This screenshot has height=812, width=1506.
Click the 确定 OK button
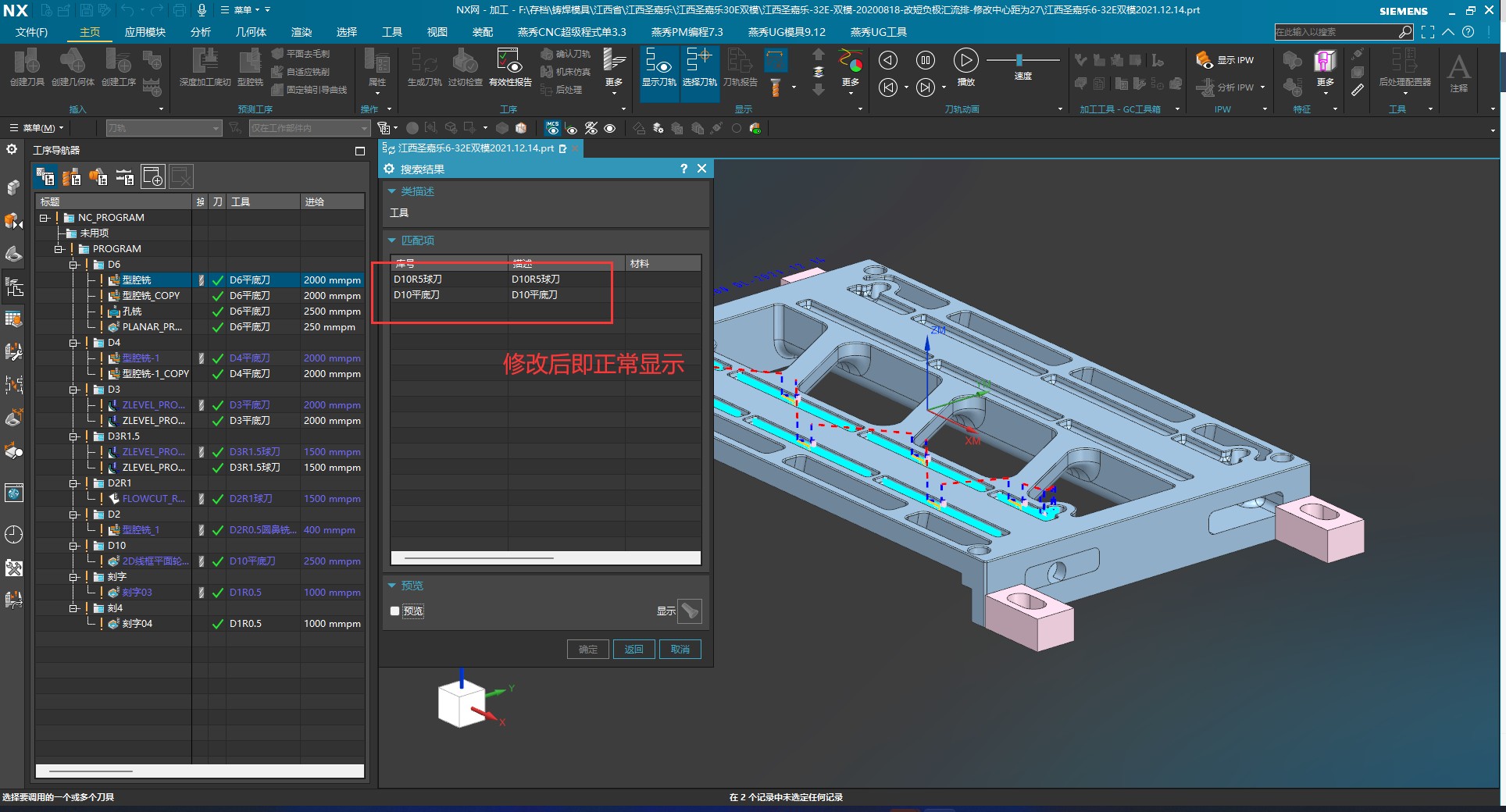pyautogui.click(x=588, y=650)
